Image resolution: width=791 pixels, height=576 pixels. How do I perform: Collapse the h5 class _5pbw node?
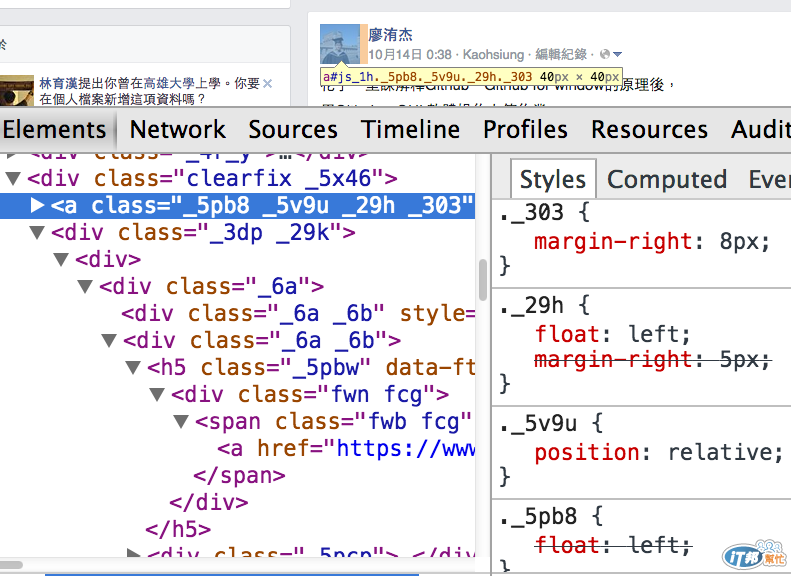click(x=133, y=367)
